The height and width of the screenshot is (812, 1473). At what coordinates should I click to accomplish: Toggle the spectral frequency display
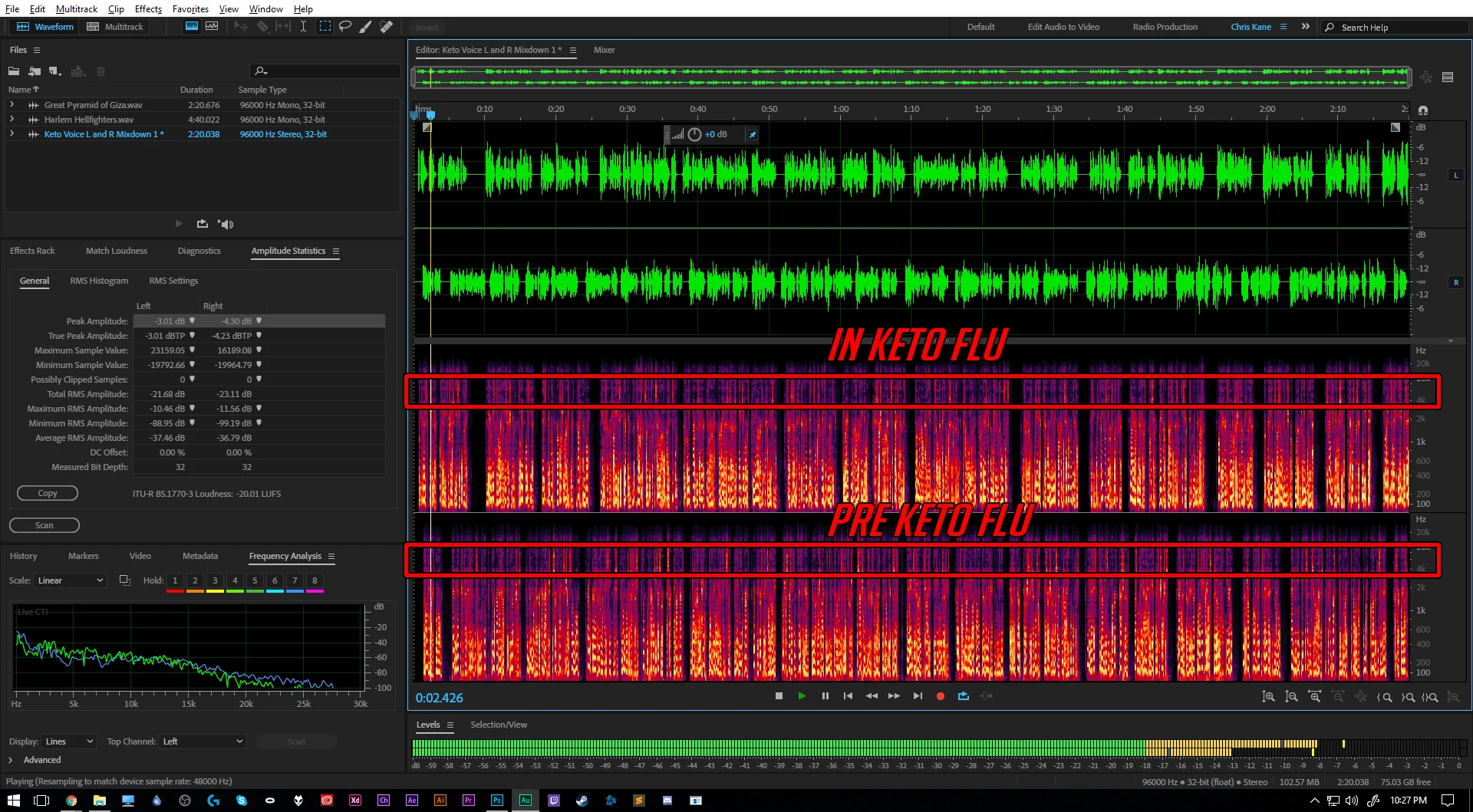(192, 26)
